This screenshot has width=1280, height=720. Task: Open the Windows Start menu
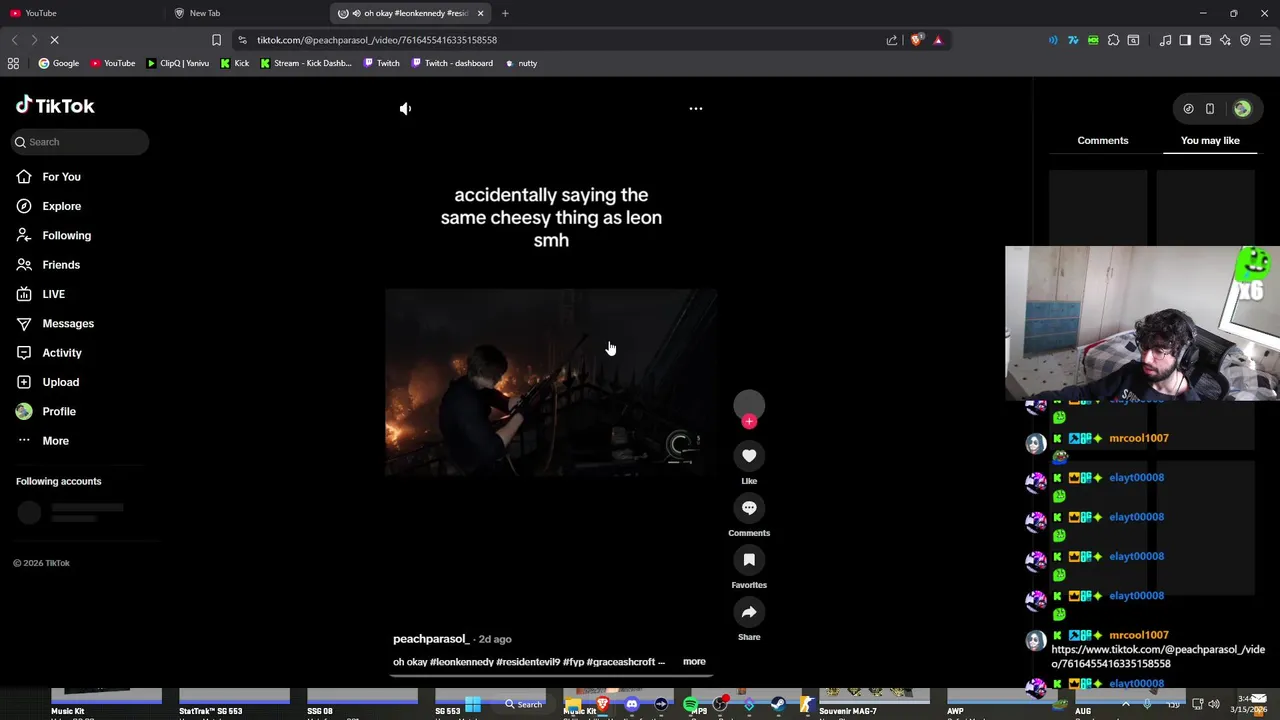coord(473,704)
